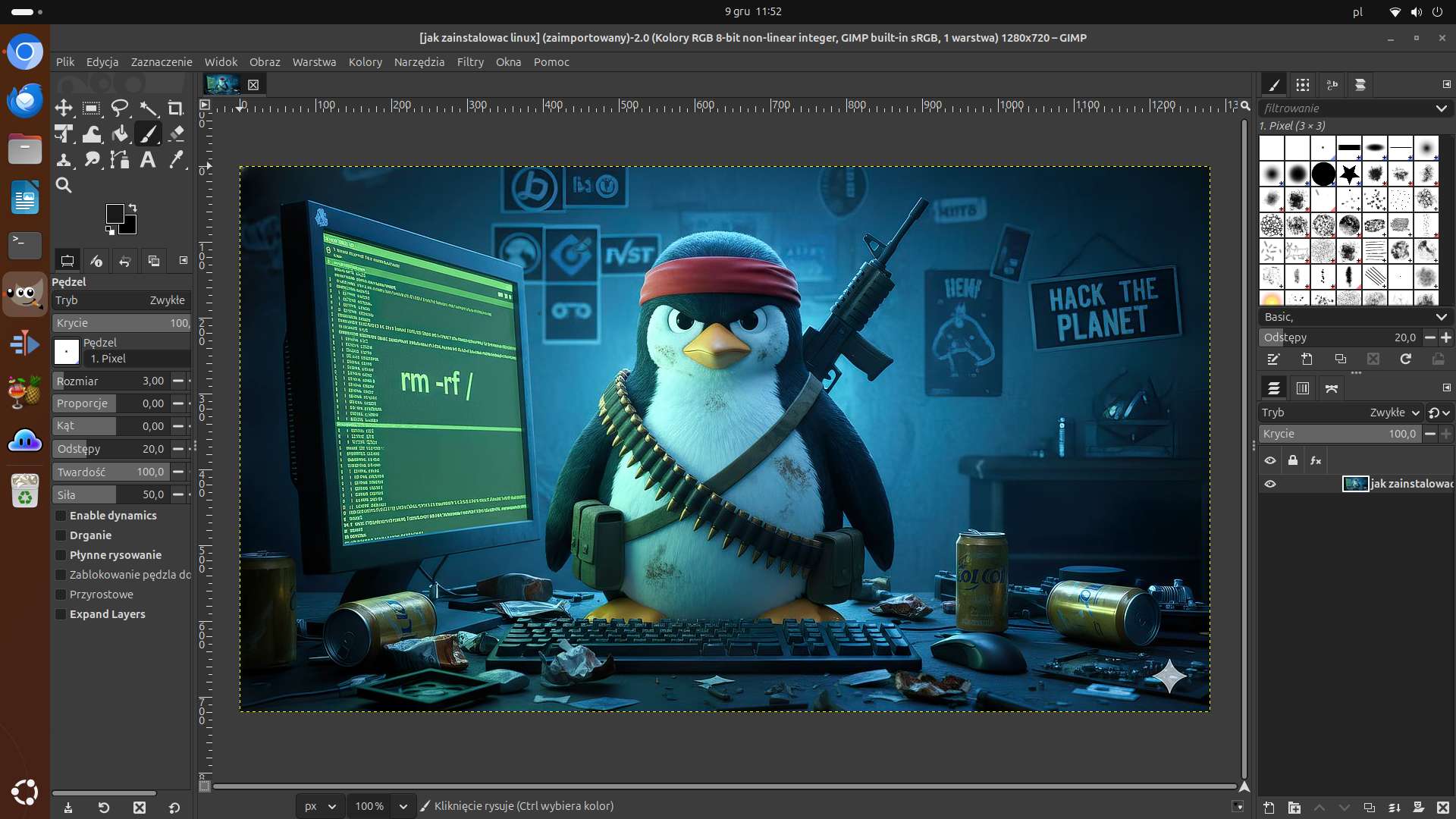Select the Zoom magnifier tool
The width and height of the screenshot is (1456, 819).
click(x=64, y=185)
